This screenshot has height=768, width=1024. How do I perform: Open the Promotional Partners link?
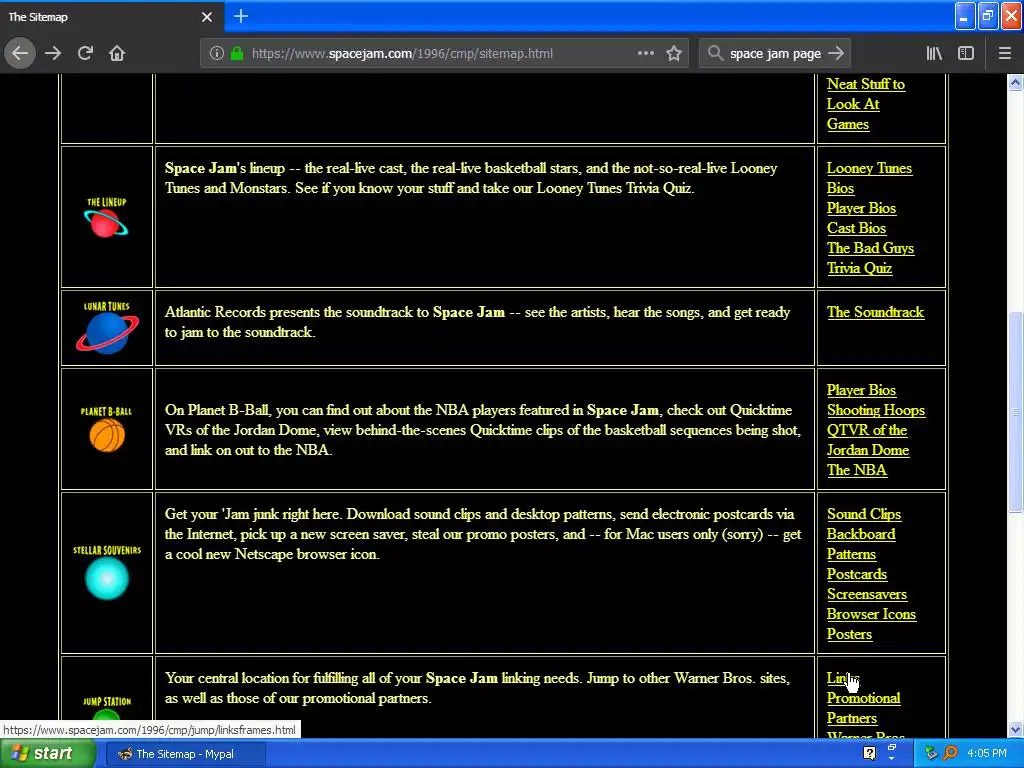click(x=863, y=708)
